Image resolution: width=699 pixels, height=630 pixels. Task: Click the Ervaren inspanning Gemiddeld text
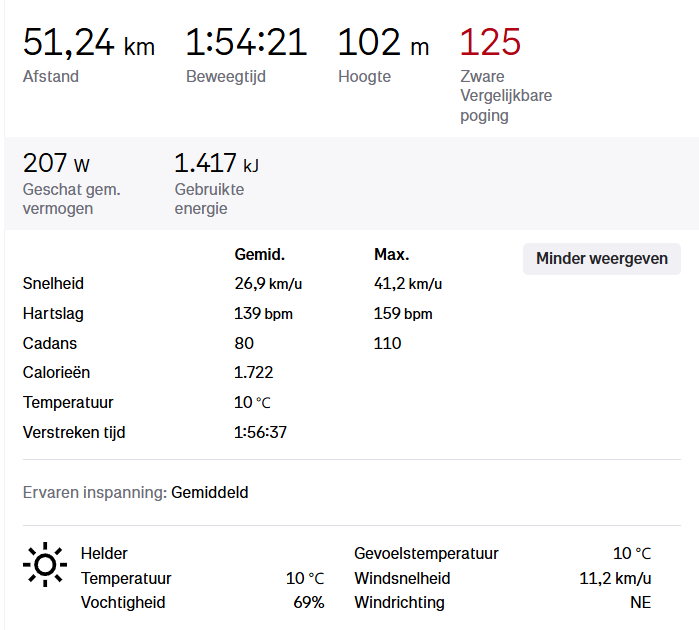pos(209,493)
